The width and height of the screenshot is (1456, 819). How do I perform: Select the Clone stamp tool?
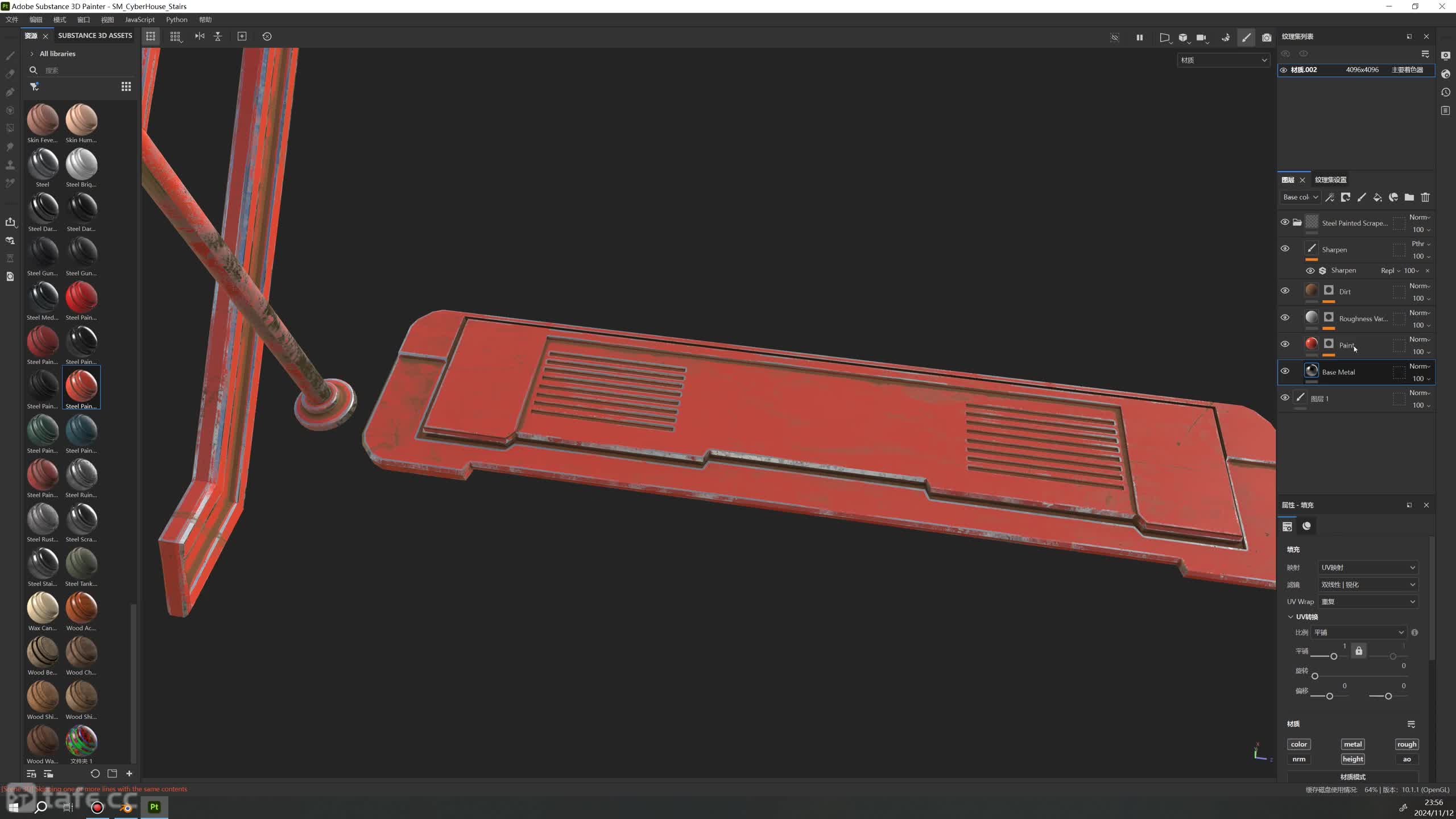tap(10, 165)
